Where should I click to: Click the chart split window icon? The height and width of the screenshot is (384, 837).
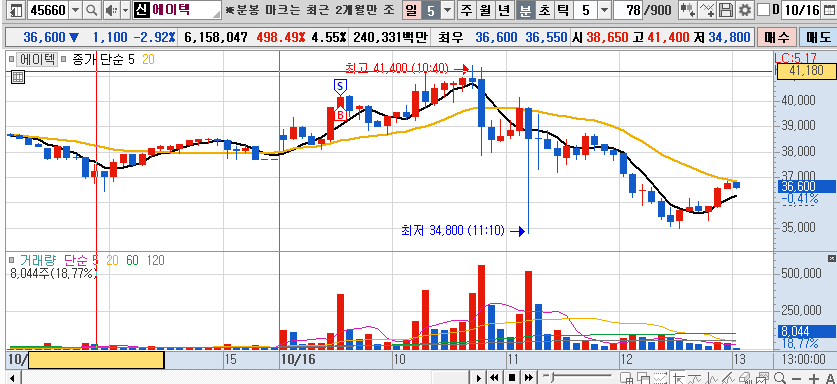(x=626, y=378)
